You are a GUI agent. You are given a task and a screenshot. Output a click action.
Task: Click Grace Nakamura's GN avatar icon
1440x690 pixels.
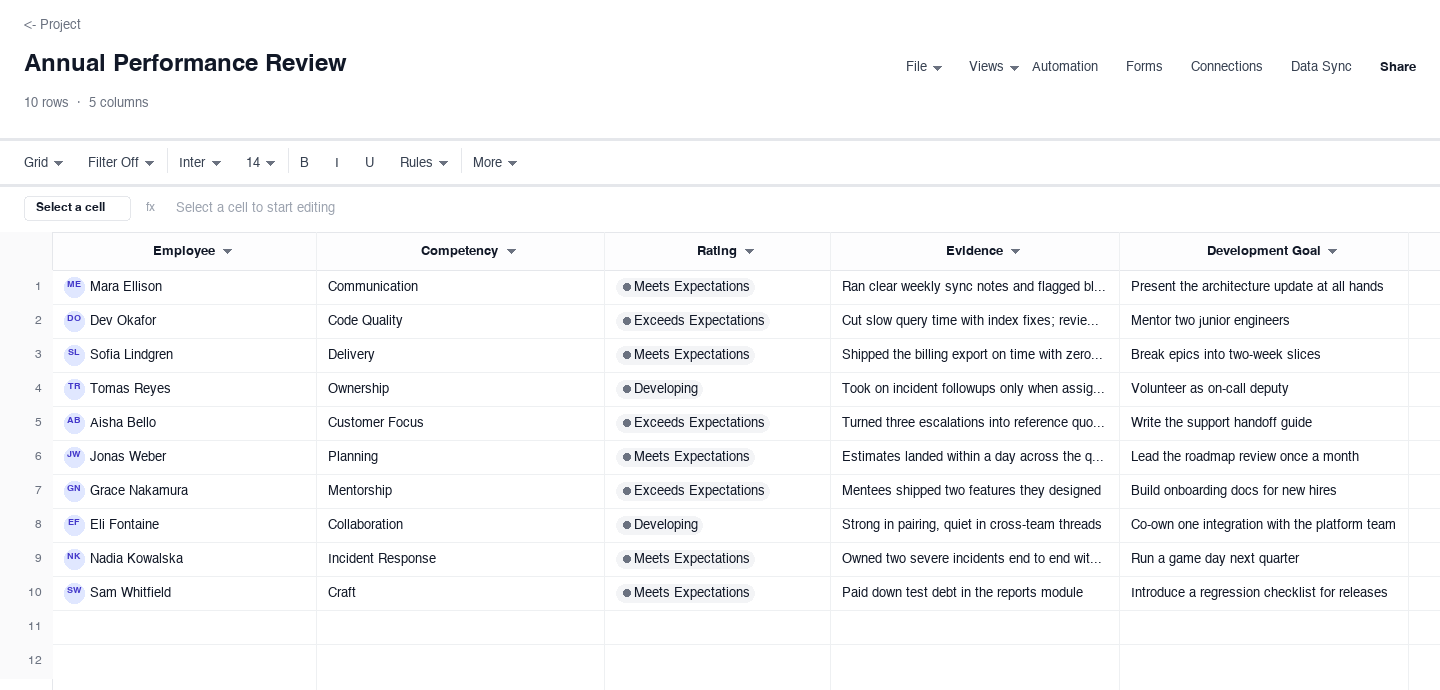coord(74,491)
